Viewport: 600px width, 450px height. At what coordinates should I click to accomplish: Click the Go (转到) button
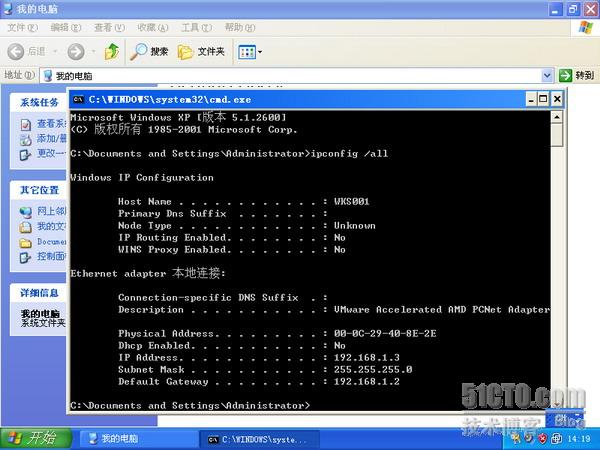pos(576,75)
